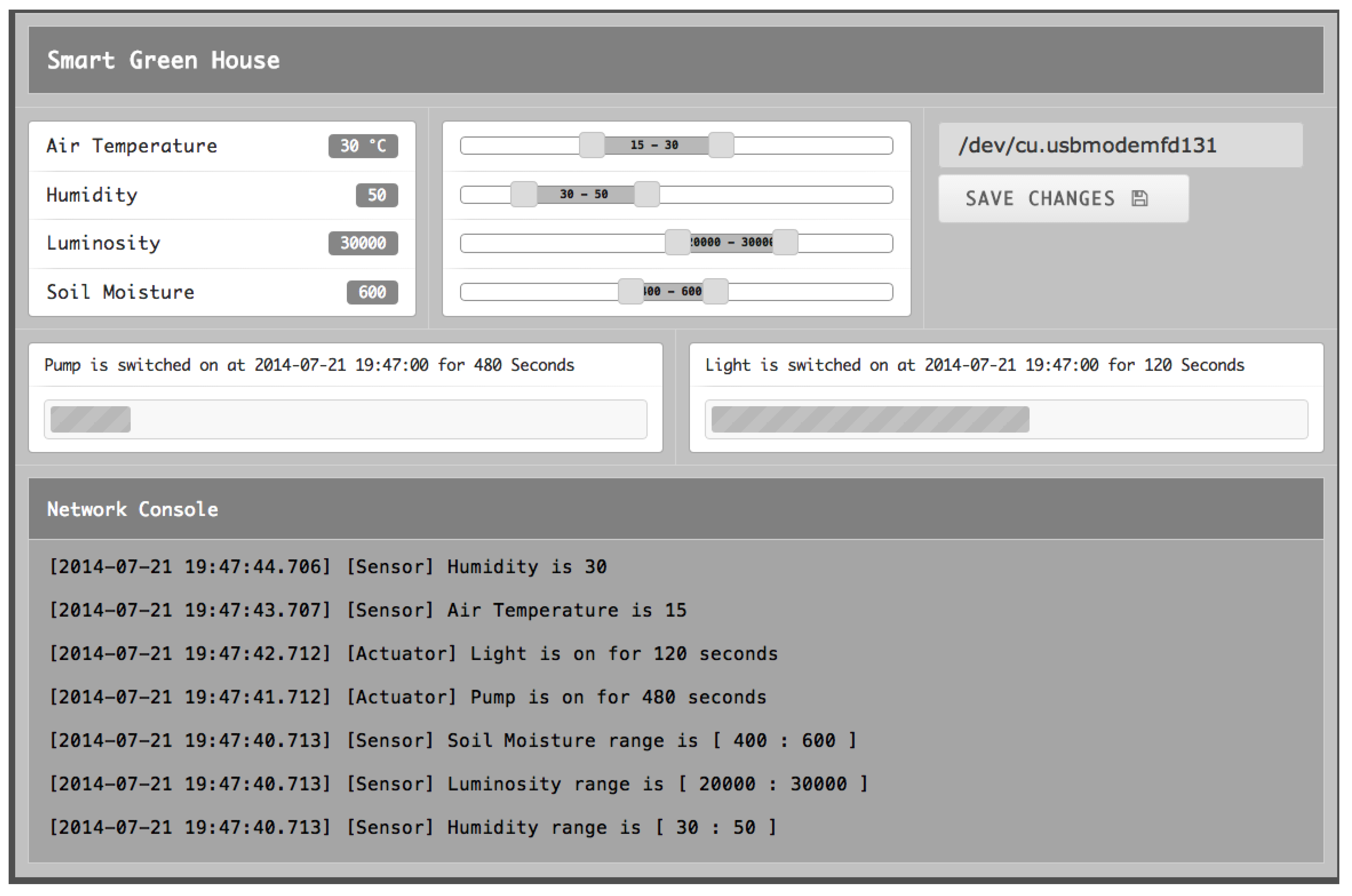
Task: Click the Soil Moisture slider's right handle
Action: [715, 292]
